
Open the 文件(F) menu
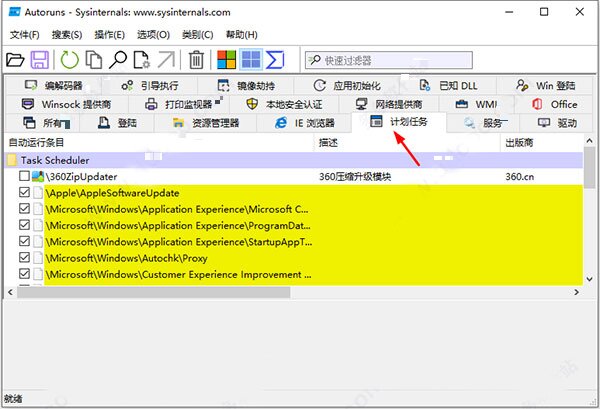point(24,35)
